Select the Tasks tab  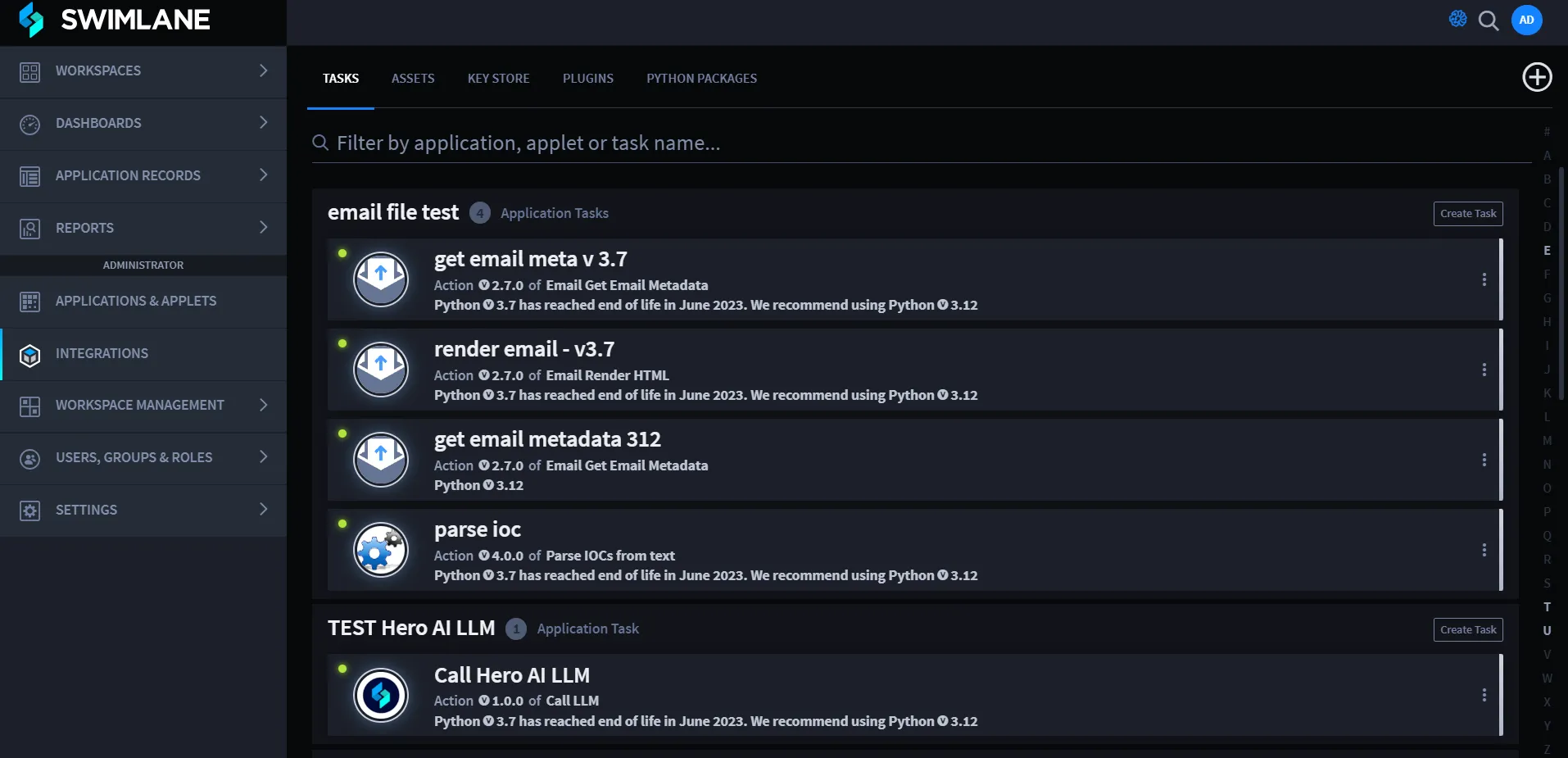click(340, 79)
